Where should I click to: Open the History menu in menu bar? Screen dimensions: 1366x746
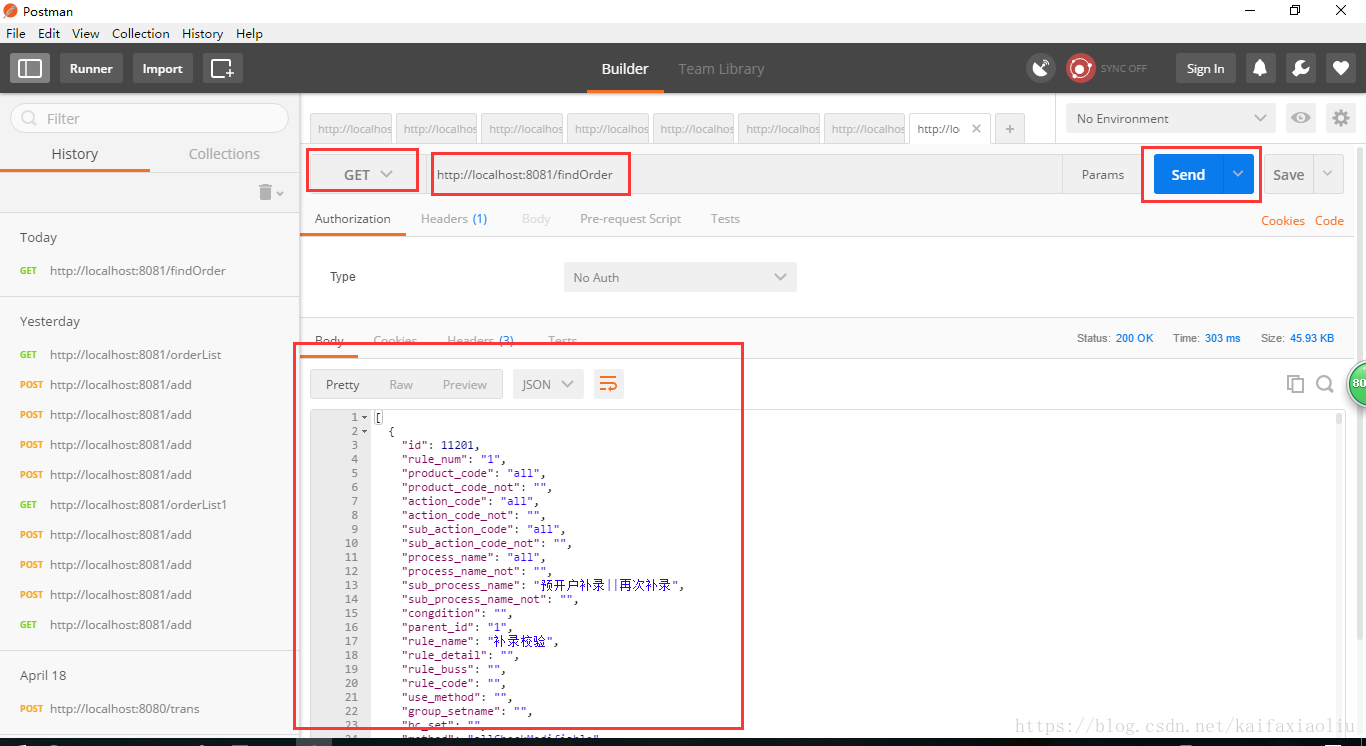[203, 33]
